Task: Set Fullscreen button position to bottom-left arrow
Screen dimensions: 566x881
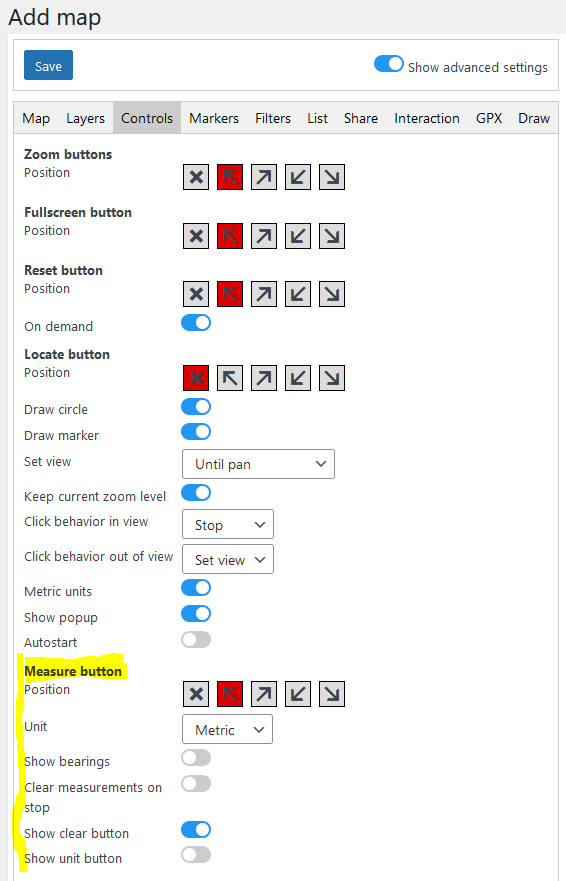Action: (x=298, y=236)
